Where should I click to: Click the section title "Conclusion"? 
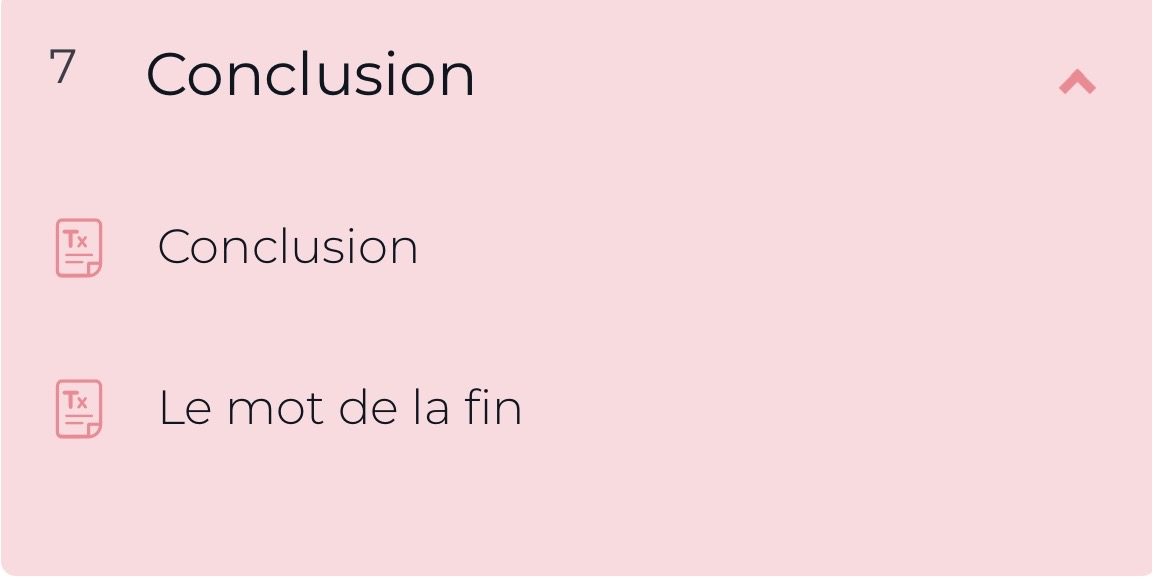[311, 73]
